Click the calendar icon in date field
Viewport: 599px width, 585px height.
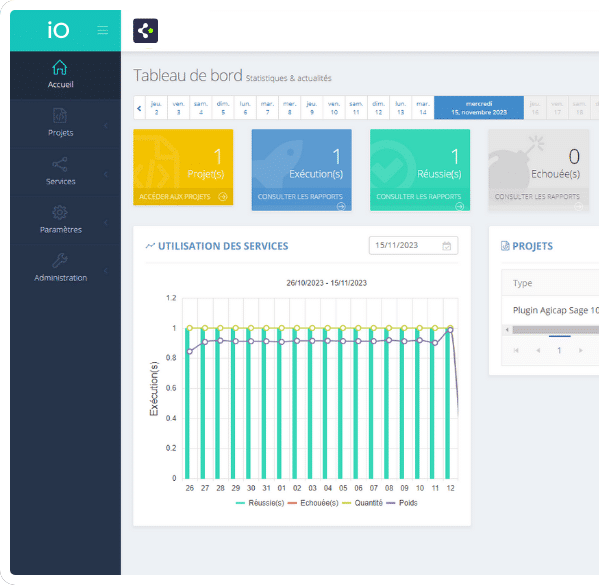(446, 246)
